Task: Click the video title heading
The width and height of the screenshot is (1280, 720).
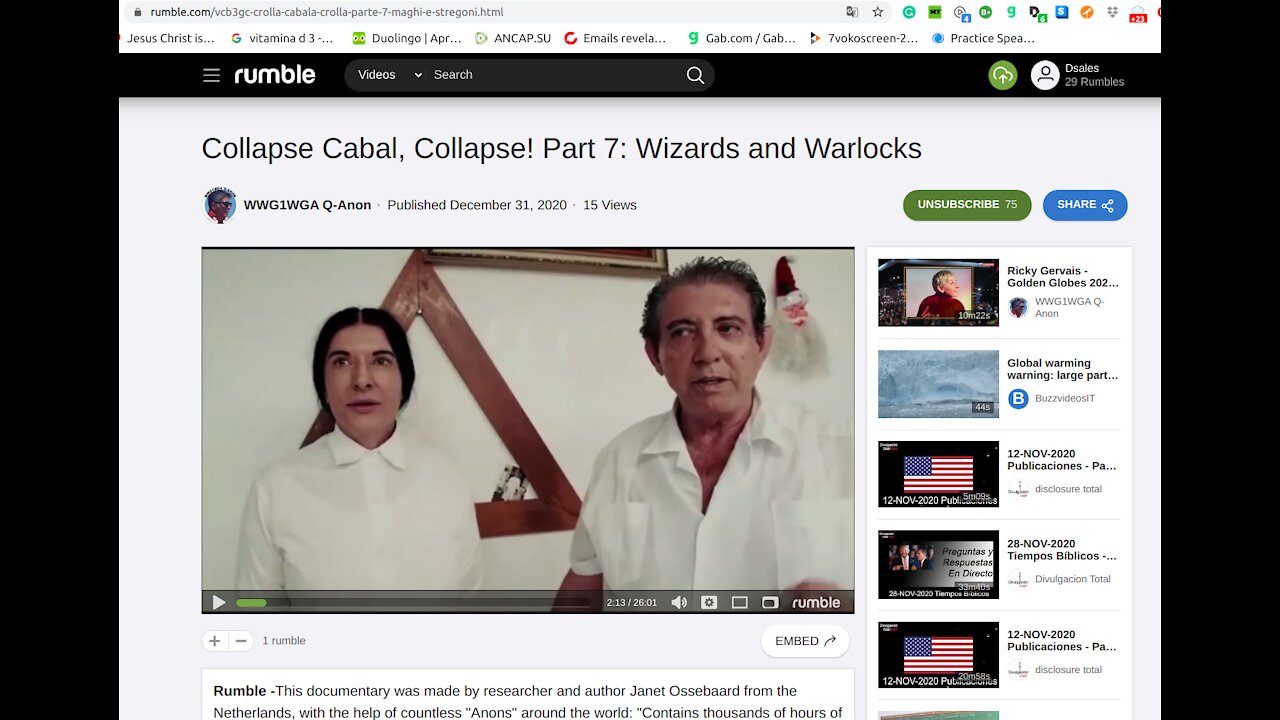Action: (562, 148)
